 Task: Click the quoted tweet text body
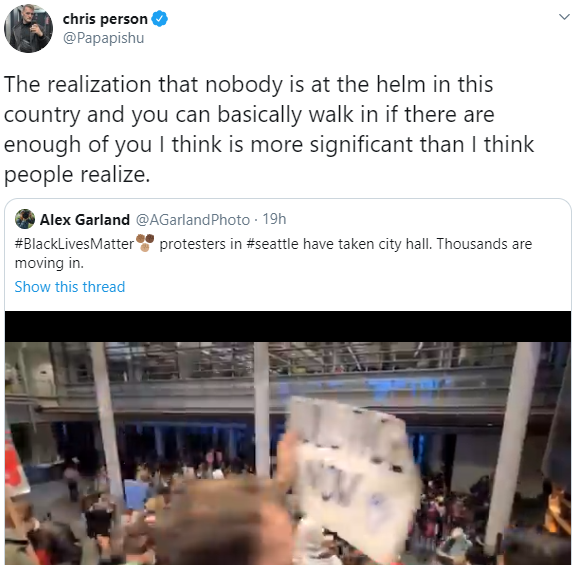[x=273, y=253]
